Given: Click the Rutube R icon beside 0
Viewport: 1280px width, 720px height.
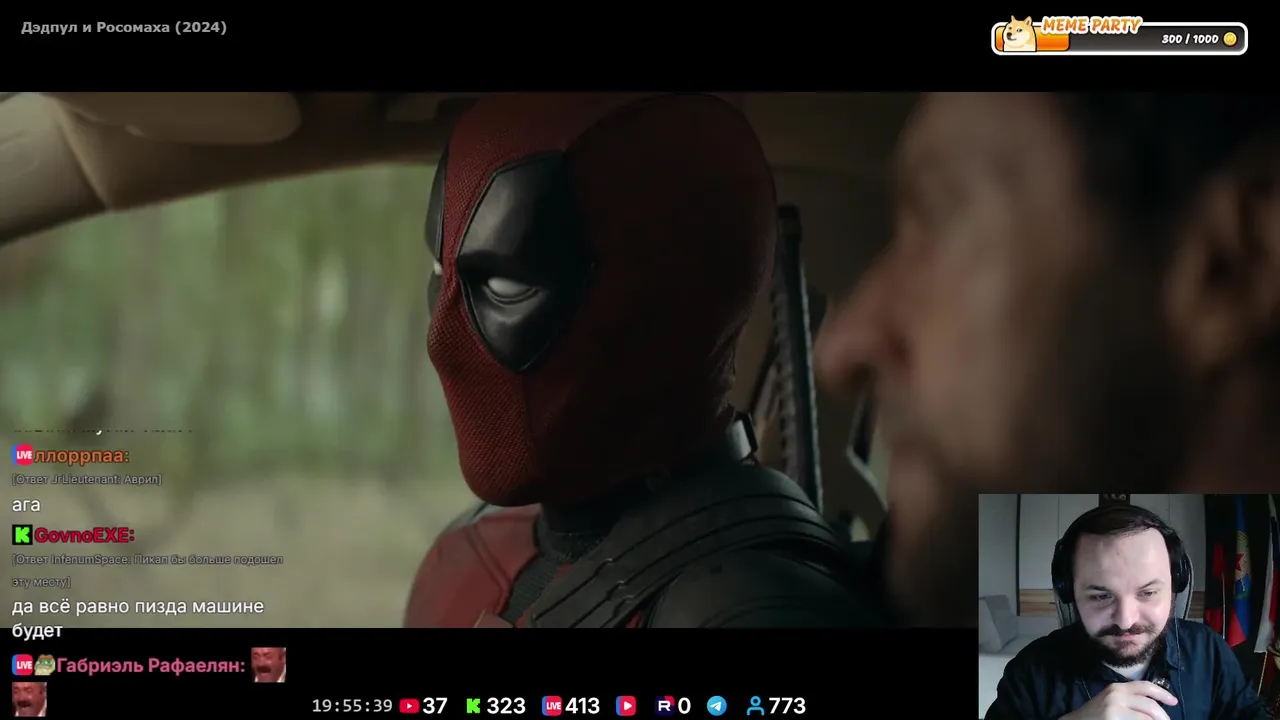Looking at the screenshot, I should pyautogui.click(x=664, y=706).
